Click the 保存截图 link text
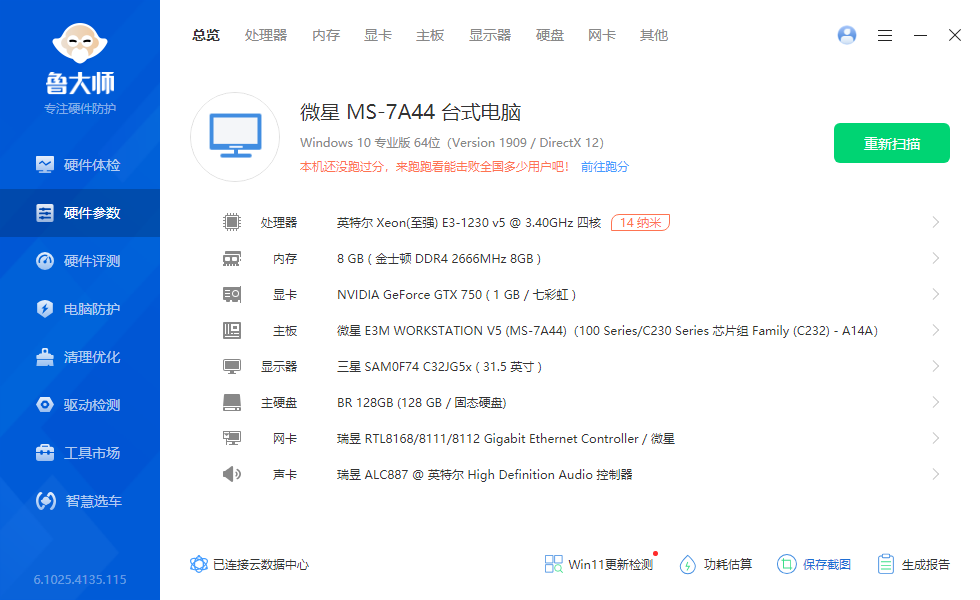980x600 pixels. coord(827,564)
